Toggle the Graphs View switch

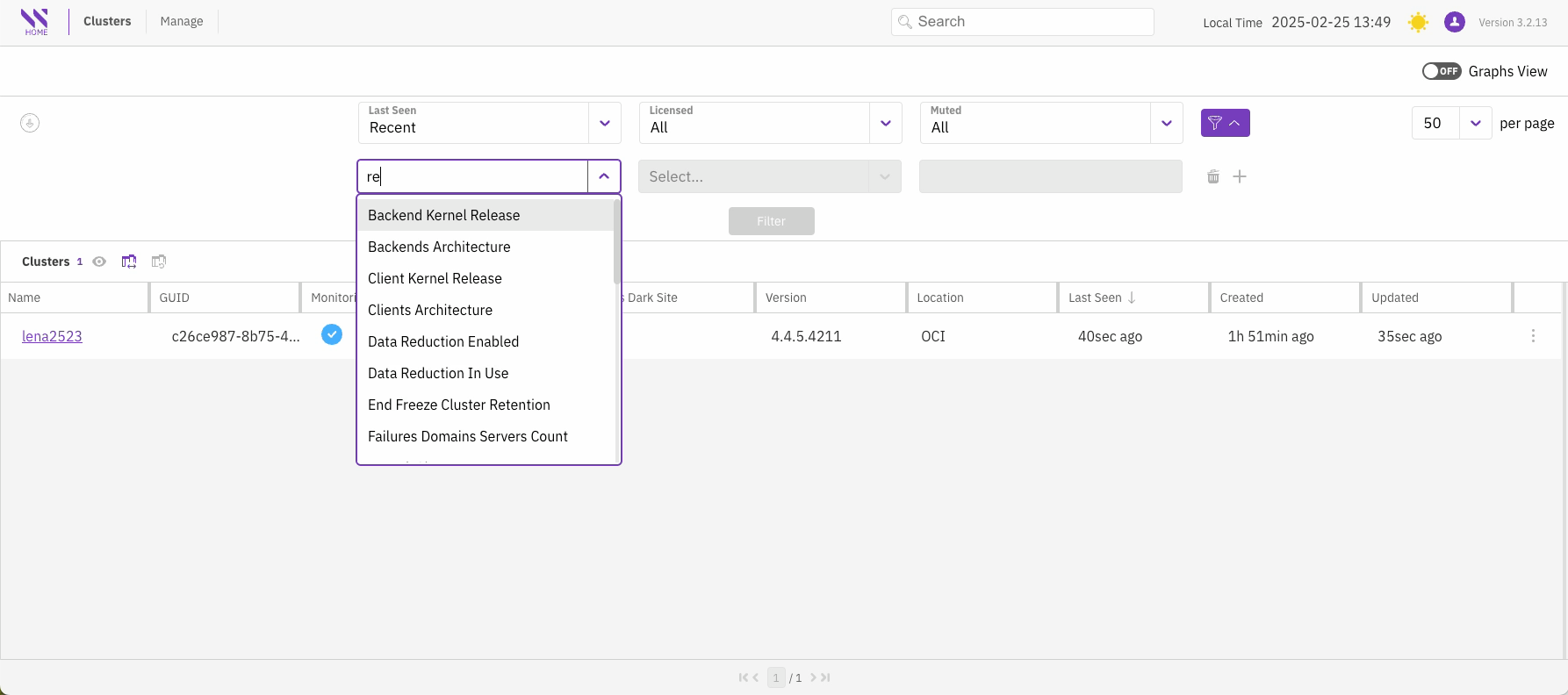(1441, 72)
